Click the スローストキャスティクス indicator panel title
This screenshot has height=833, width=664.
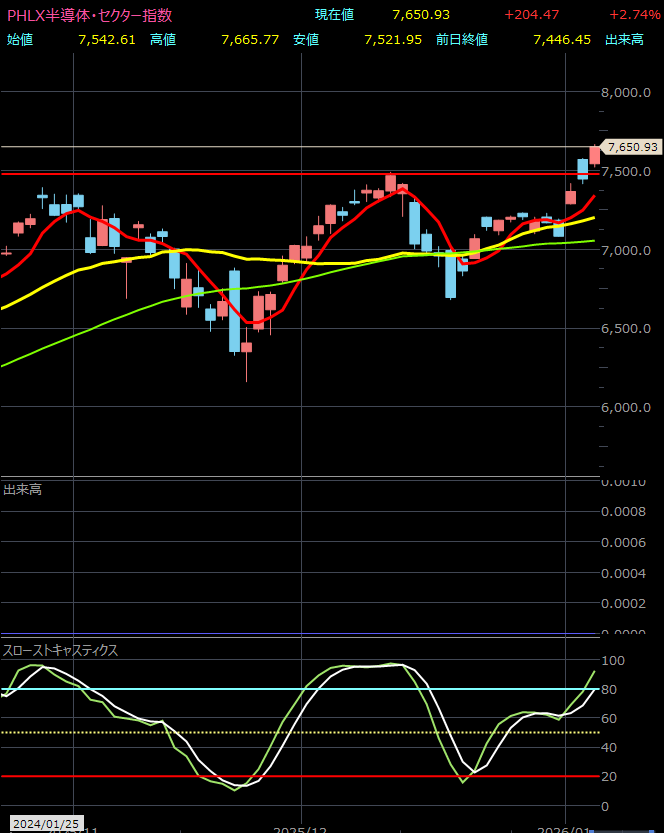[x=61, y=650]
